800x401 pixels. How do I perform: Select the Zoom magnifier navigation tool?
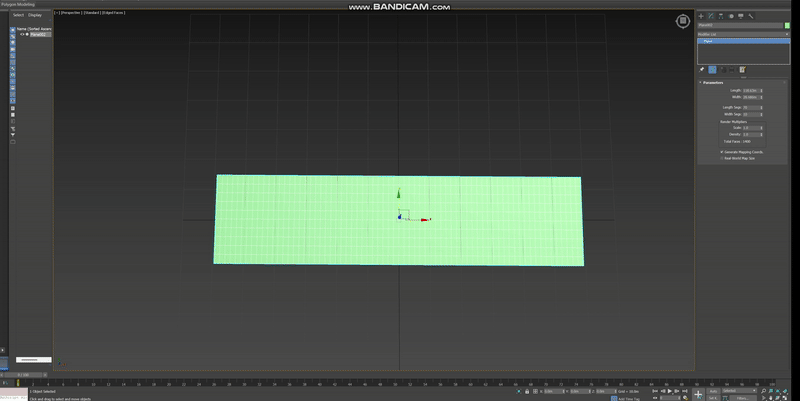[763, 391]
